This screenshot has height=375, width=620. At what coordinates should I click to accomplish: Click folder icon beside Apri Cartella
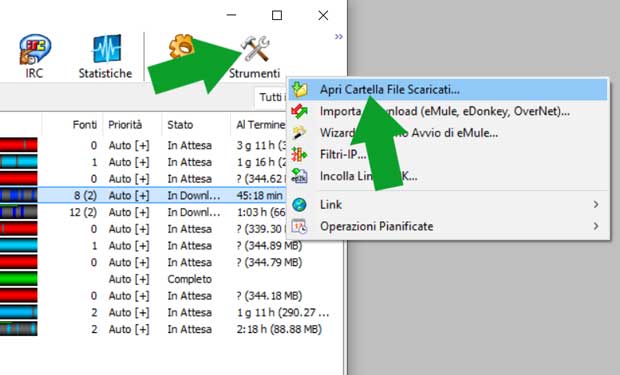tap(300, 90)
